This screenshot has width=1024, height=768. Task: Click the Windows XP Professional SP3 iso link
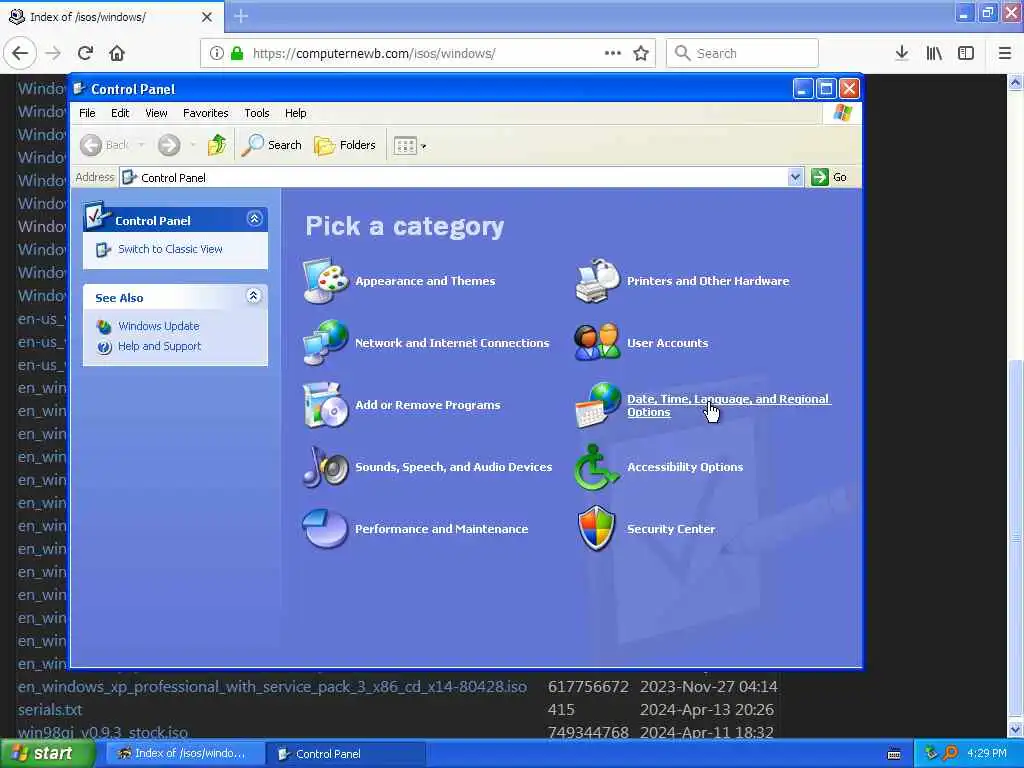(272, 686)
